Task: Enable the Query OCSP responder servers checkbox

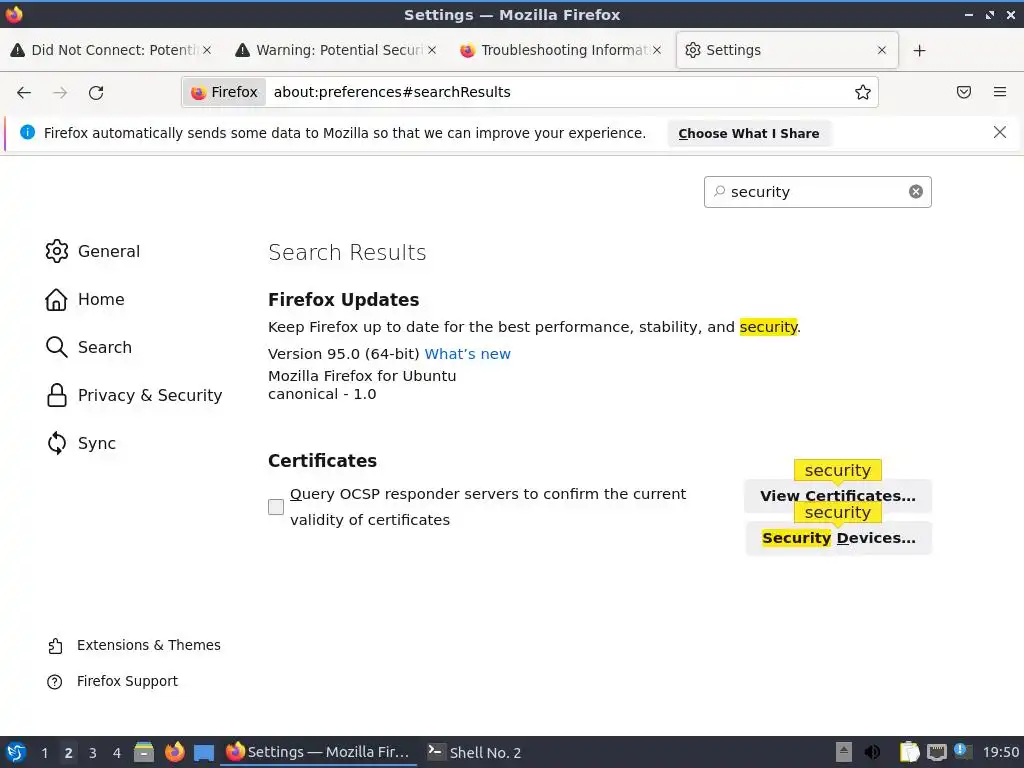Action: click(276, 507)
